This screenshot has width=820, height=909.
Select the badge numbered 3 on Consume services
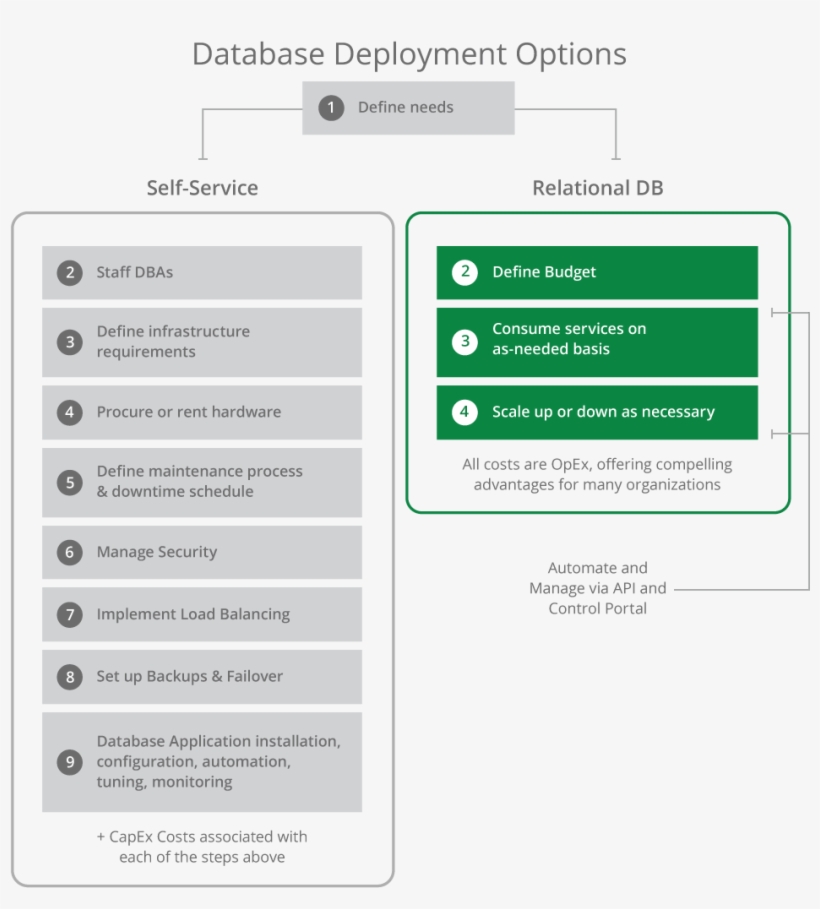click(464, 341)
